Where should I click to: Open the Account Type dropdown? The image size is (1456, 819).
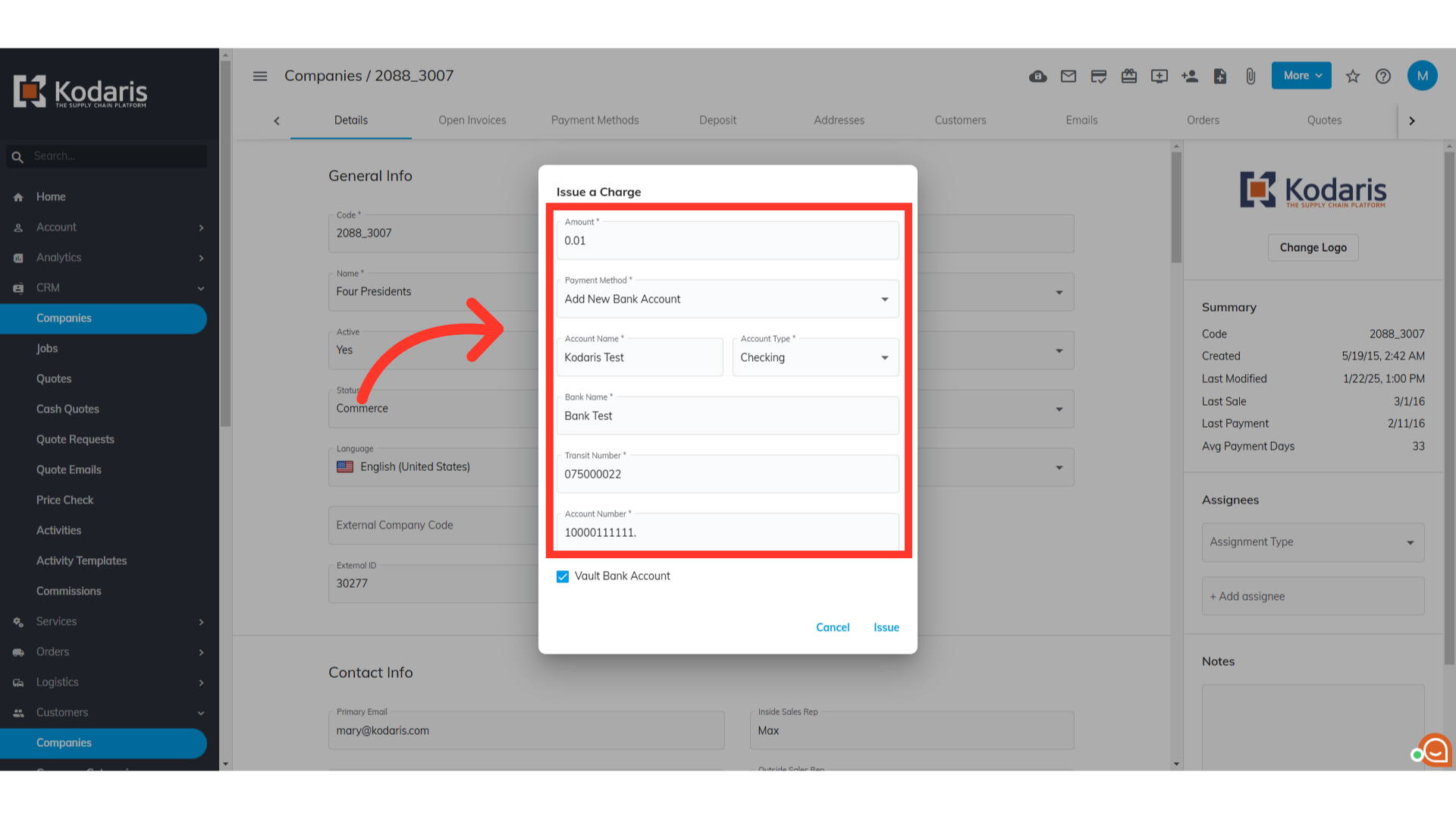815,358
